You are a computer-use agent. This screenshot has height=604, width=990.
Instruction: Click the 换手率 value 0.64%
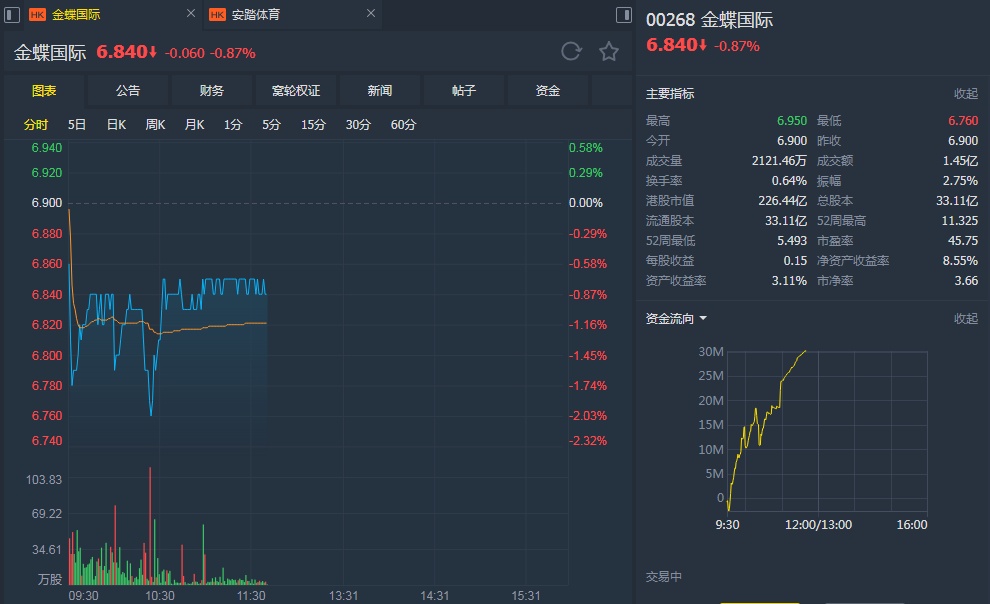point(789,181)
